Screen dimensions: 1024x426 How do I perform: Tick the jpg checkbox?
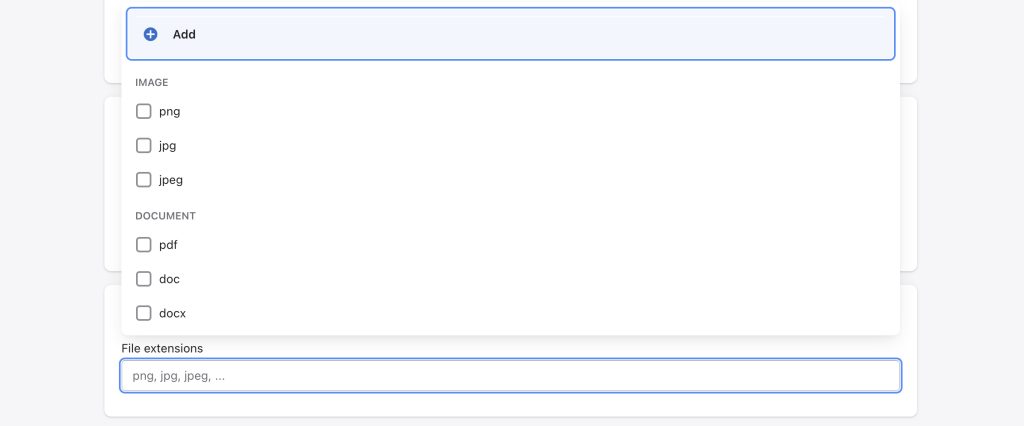coord(144,146)
